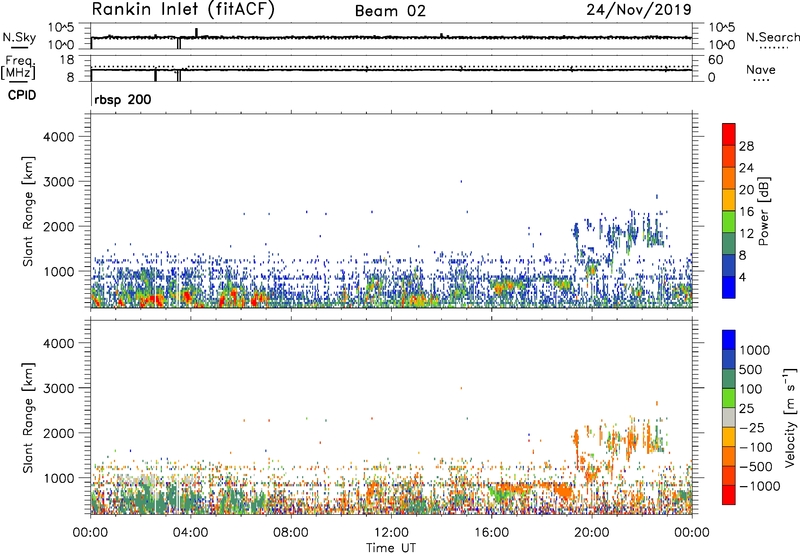Viewport: 800px width, 554px height.
Task: Click the 18 tick on frequency axis
Action: pyautogui.click(x=67, y=60)
